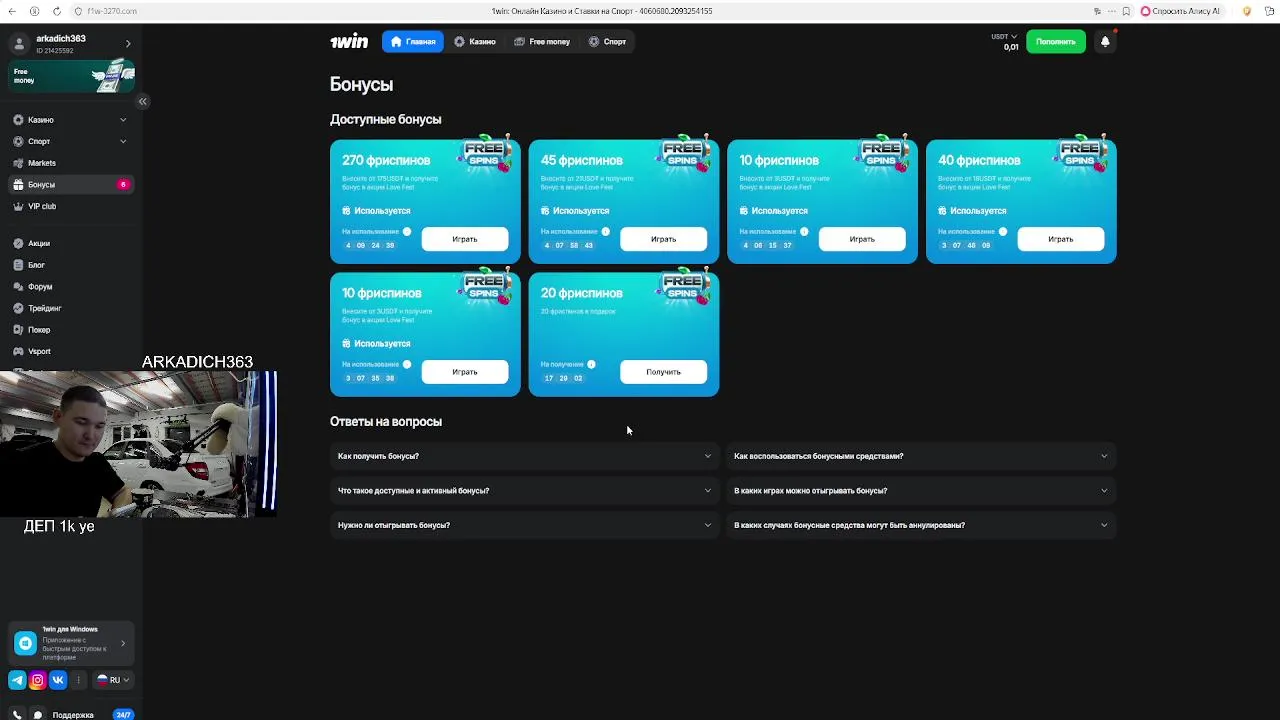This screenshot has height=720, width=1280.
Task: Click the ID 21425592 text
Action: pos(55,51)
